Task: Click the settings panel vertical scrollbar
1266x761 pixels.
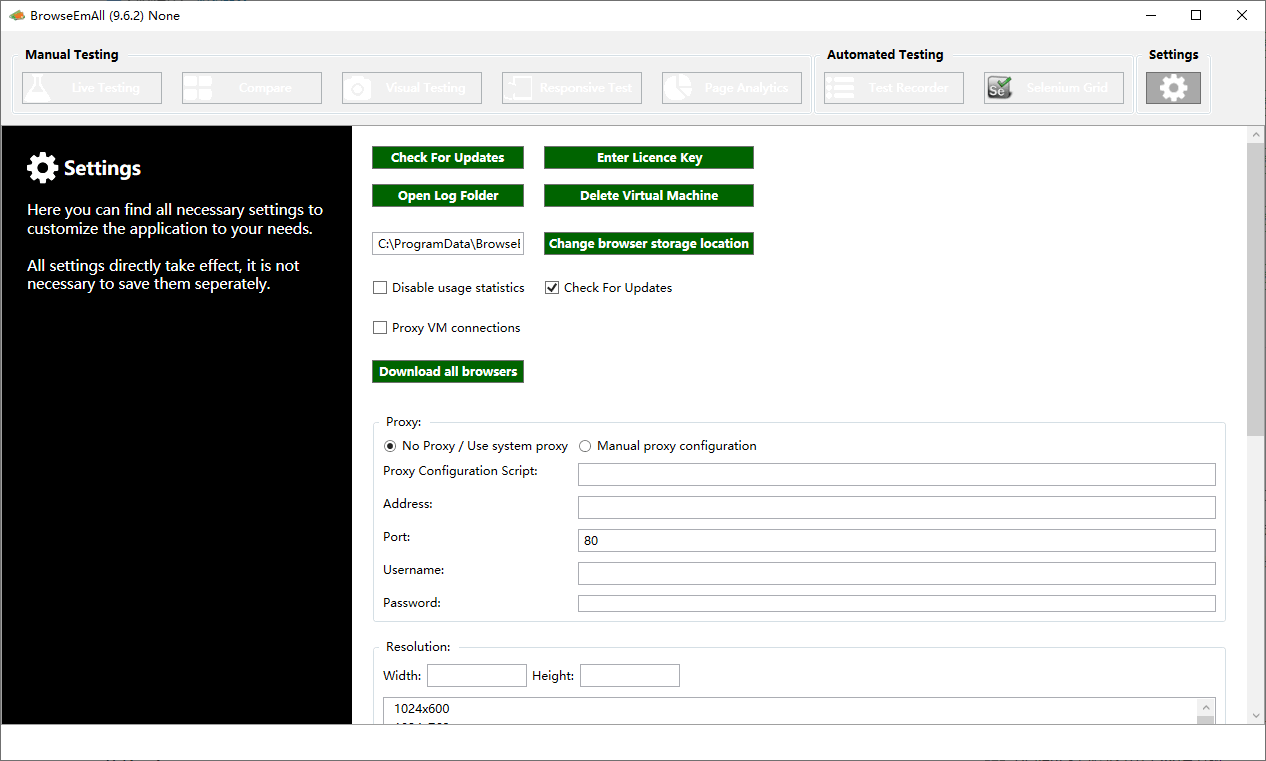Action: click(x=1255, y=290)
